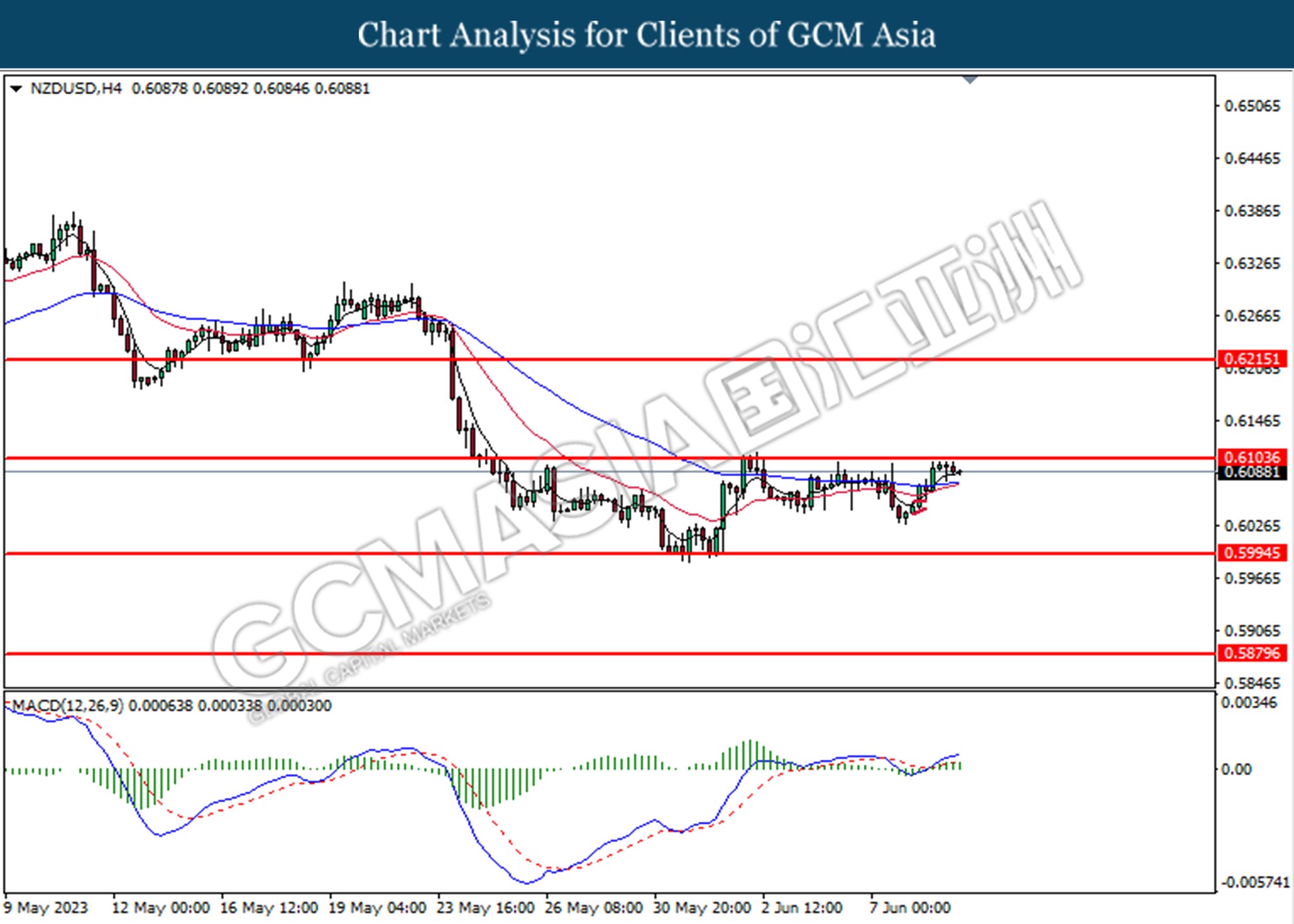Select the 0.62151 red price level label
Viewport: 1294px width, 924px height.
1252,358
